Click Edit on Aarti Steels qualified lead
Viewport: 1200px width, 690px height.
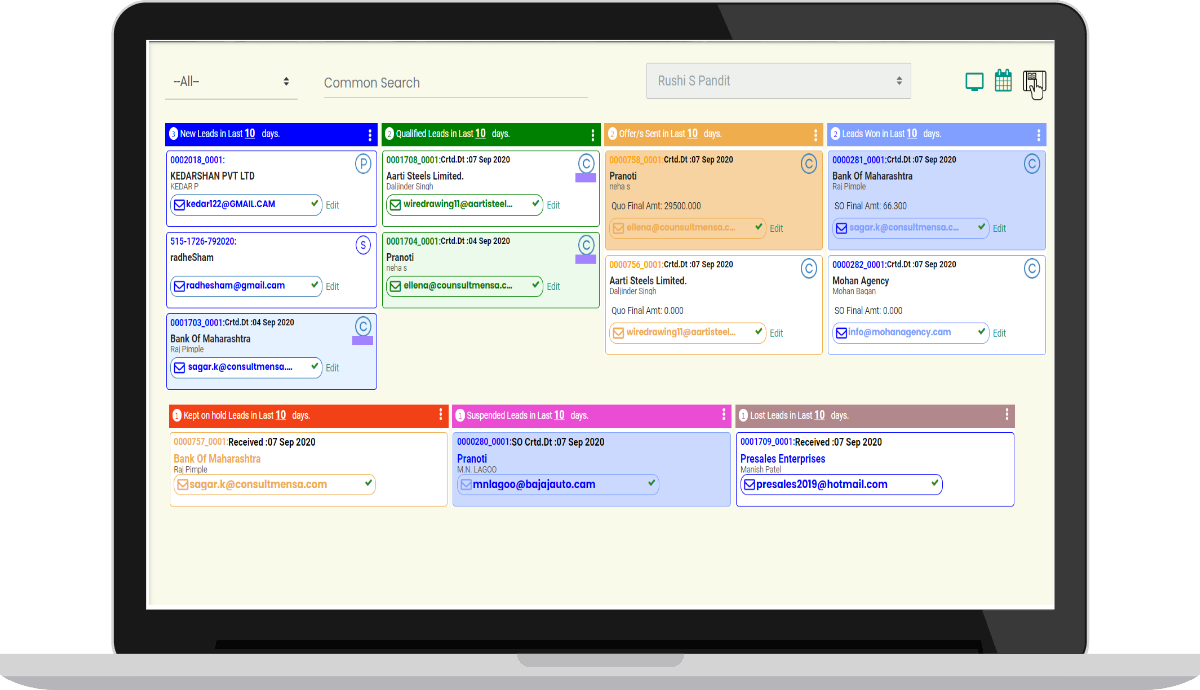click(553, 205)
